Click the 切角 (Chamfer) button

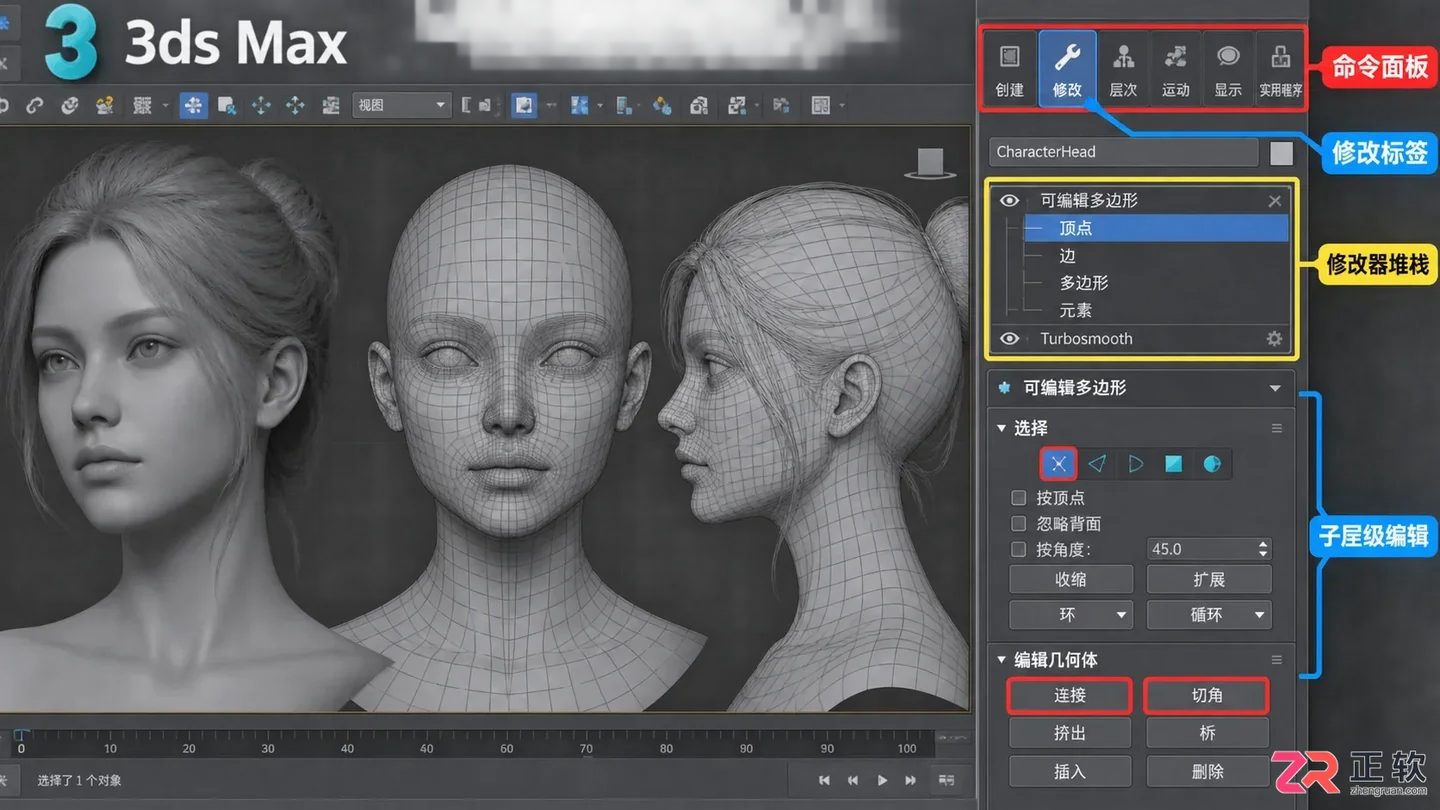(1207, 695)
